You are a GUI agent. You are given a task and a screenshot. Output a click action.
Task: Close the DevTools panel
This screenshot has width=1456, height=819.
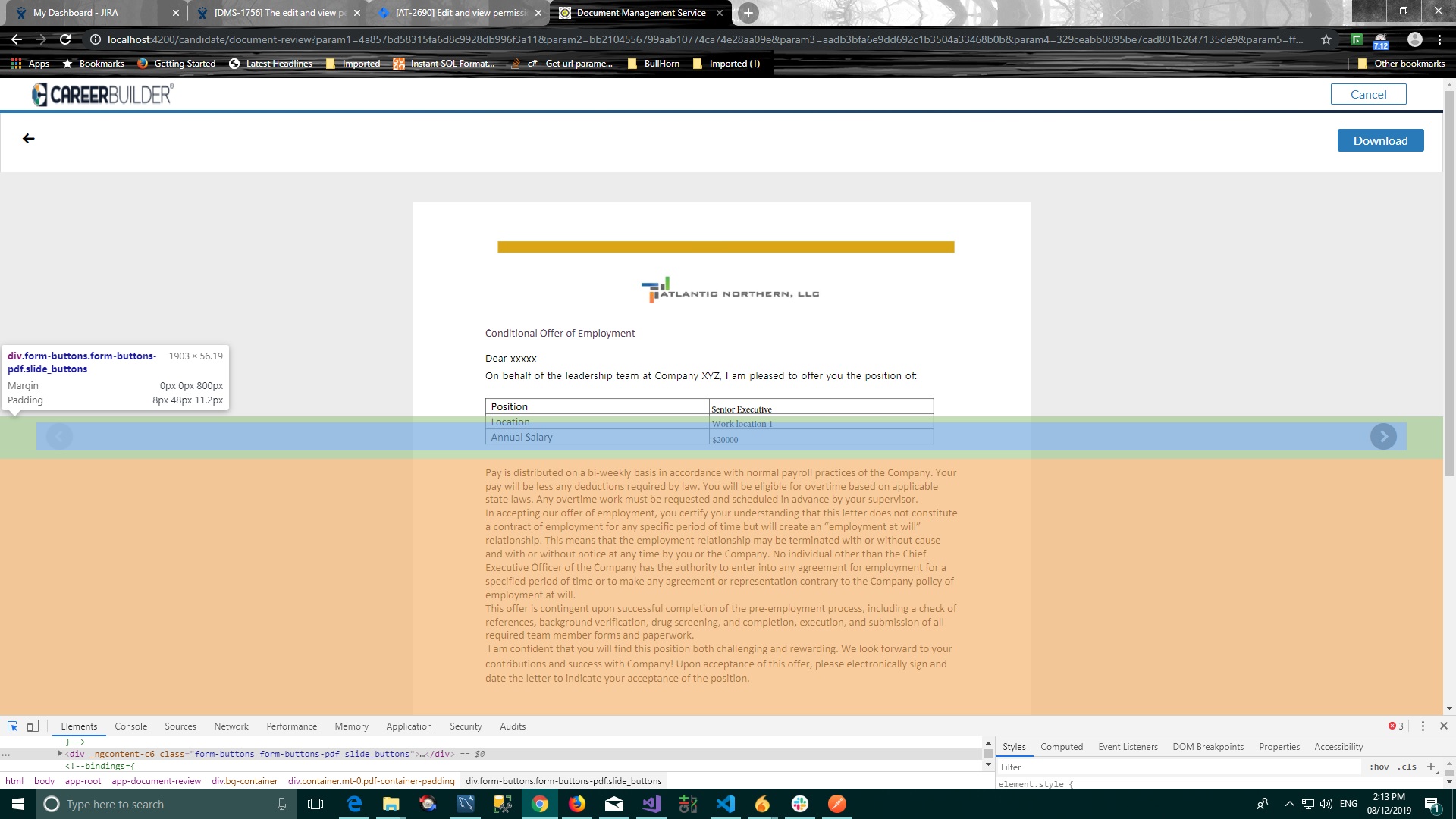[x=1444, y=726]
